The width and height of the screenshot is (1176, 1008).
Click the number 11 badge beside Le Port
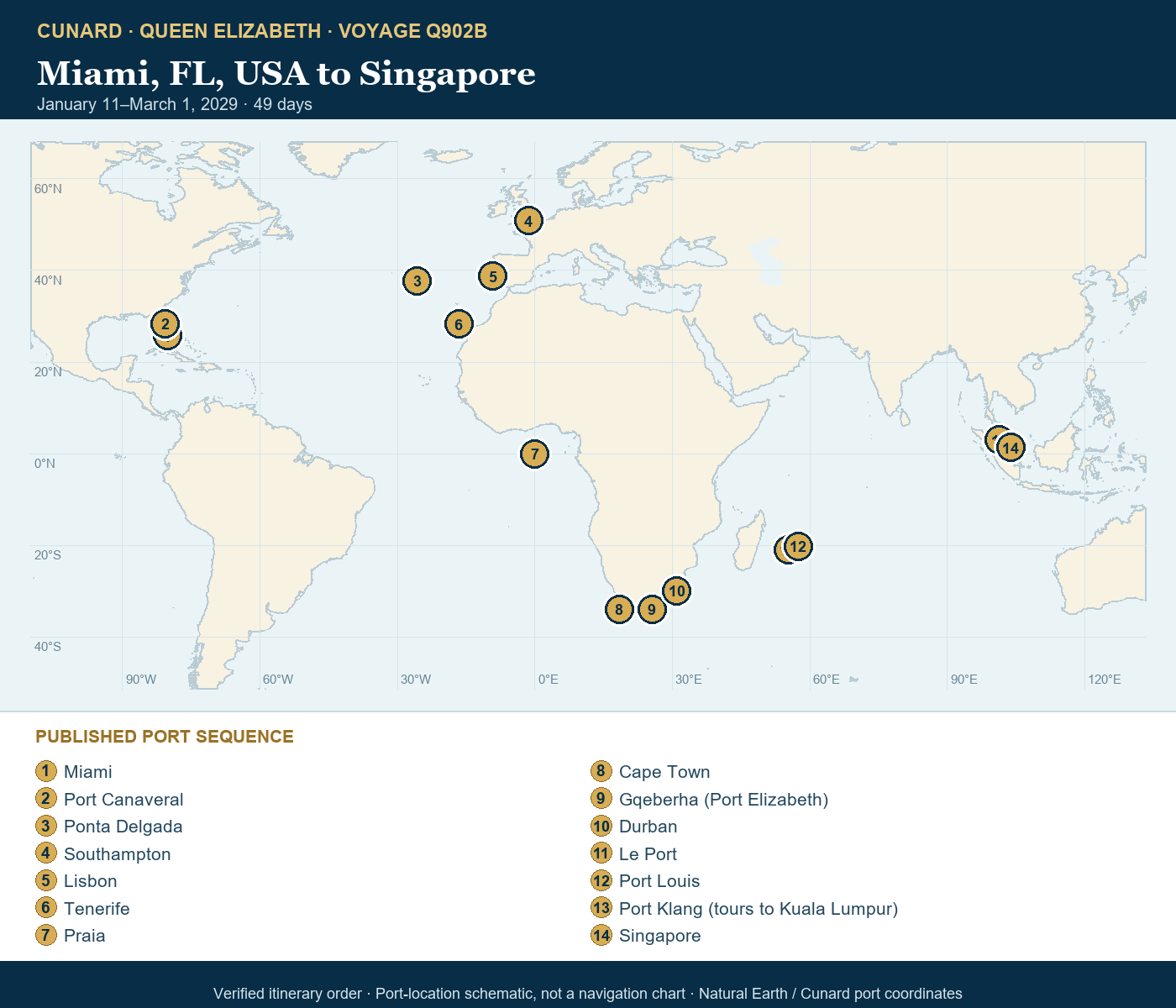601,853
